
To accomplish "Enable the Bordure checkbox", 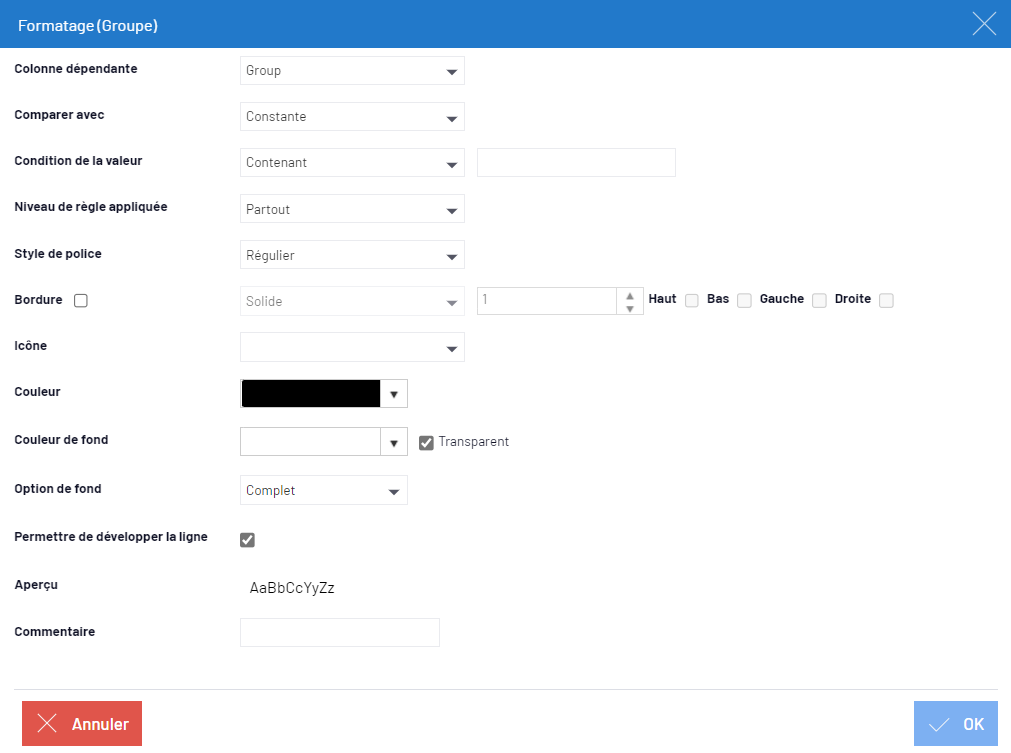I will [81, 300].
